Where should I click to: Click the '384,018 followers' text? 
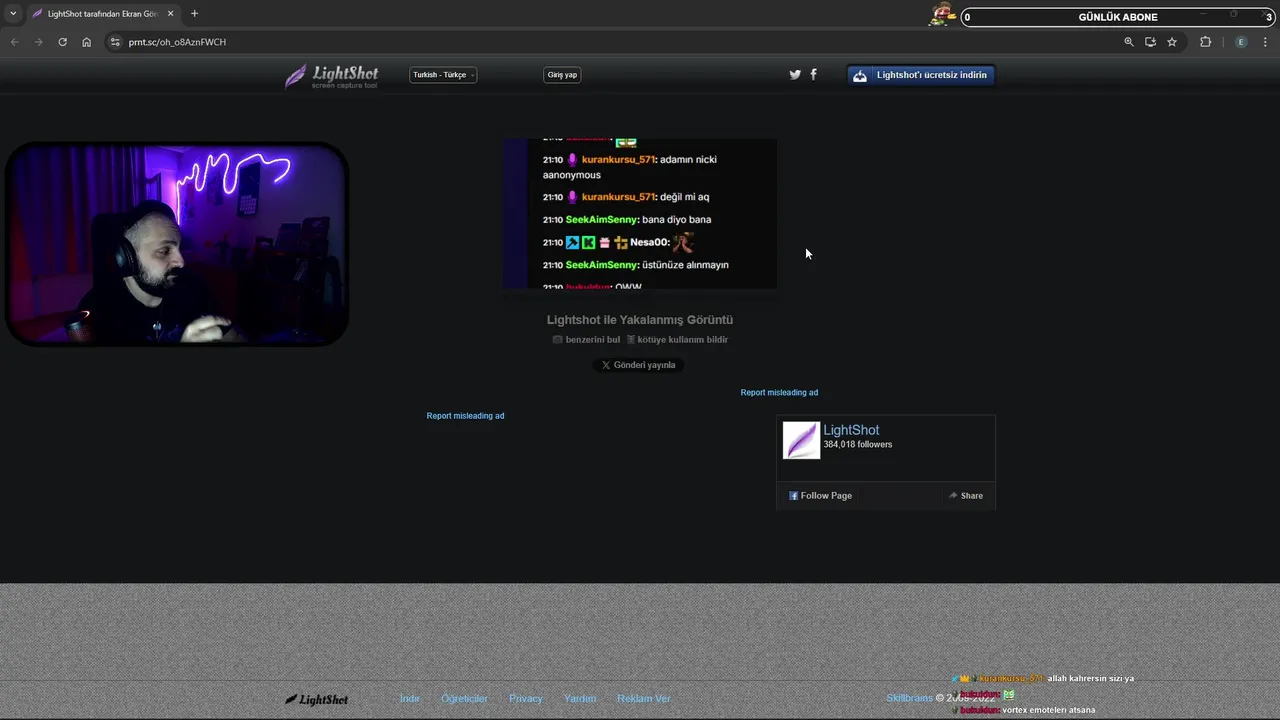858,445
